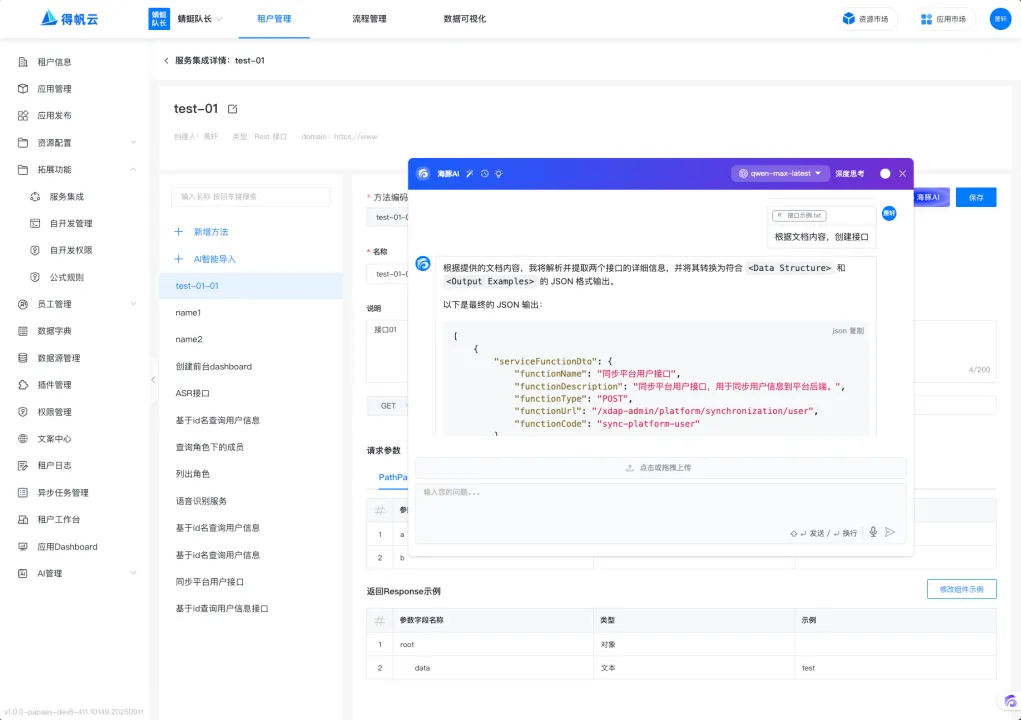Open 异步任务管理 sidebar item
The width and height of the screenshot is (1021, 720).
click(63, 493)
